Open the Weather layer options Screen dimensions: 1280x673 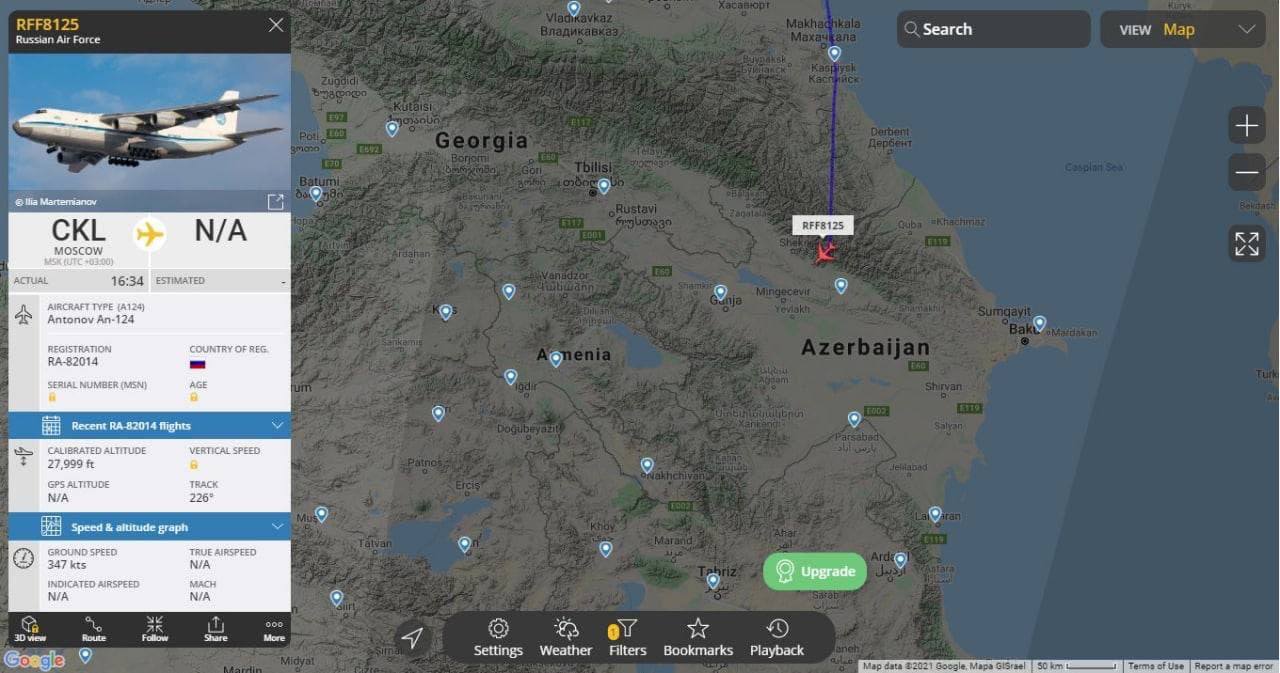coord(566,637)
